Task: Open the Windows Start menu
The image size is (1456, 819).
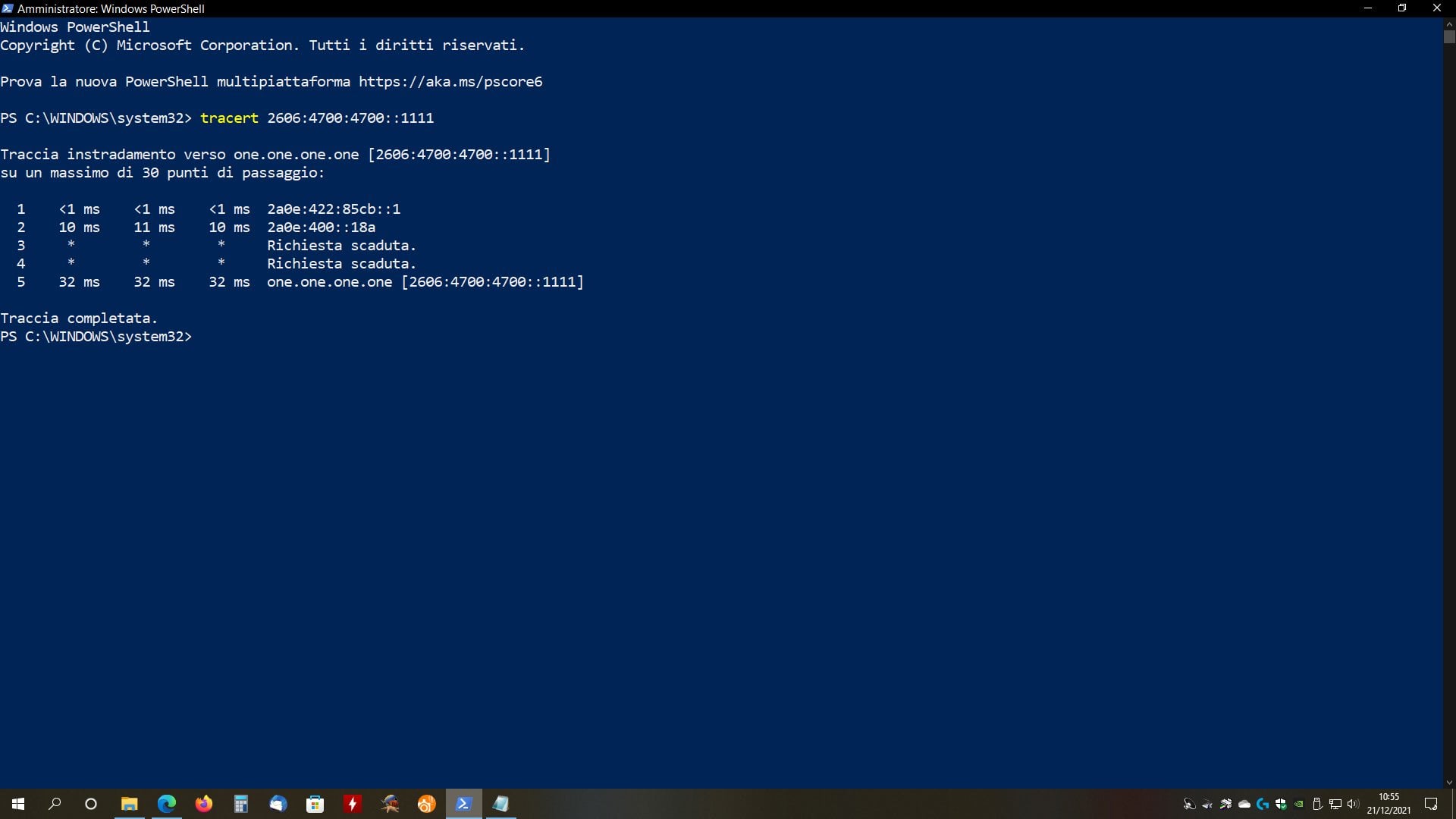Action: pyautogui.click(x=18, y=804)
